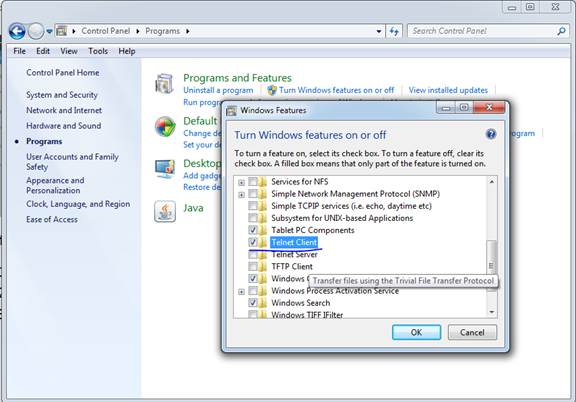The width and height of the screenshot is (576, 402).
Task: Select the Telnet Client list item
Action: pyautogui.click(x=294, y=242)
